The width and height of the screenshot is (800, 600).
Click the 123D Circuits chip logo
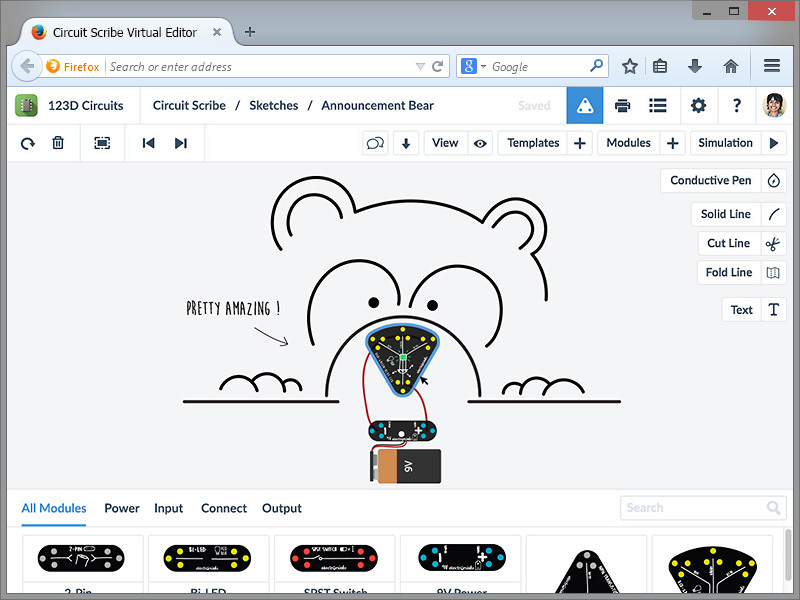click(x=26, y=106)
